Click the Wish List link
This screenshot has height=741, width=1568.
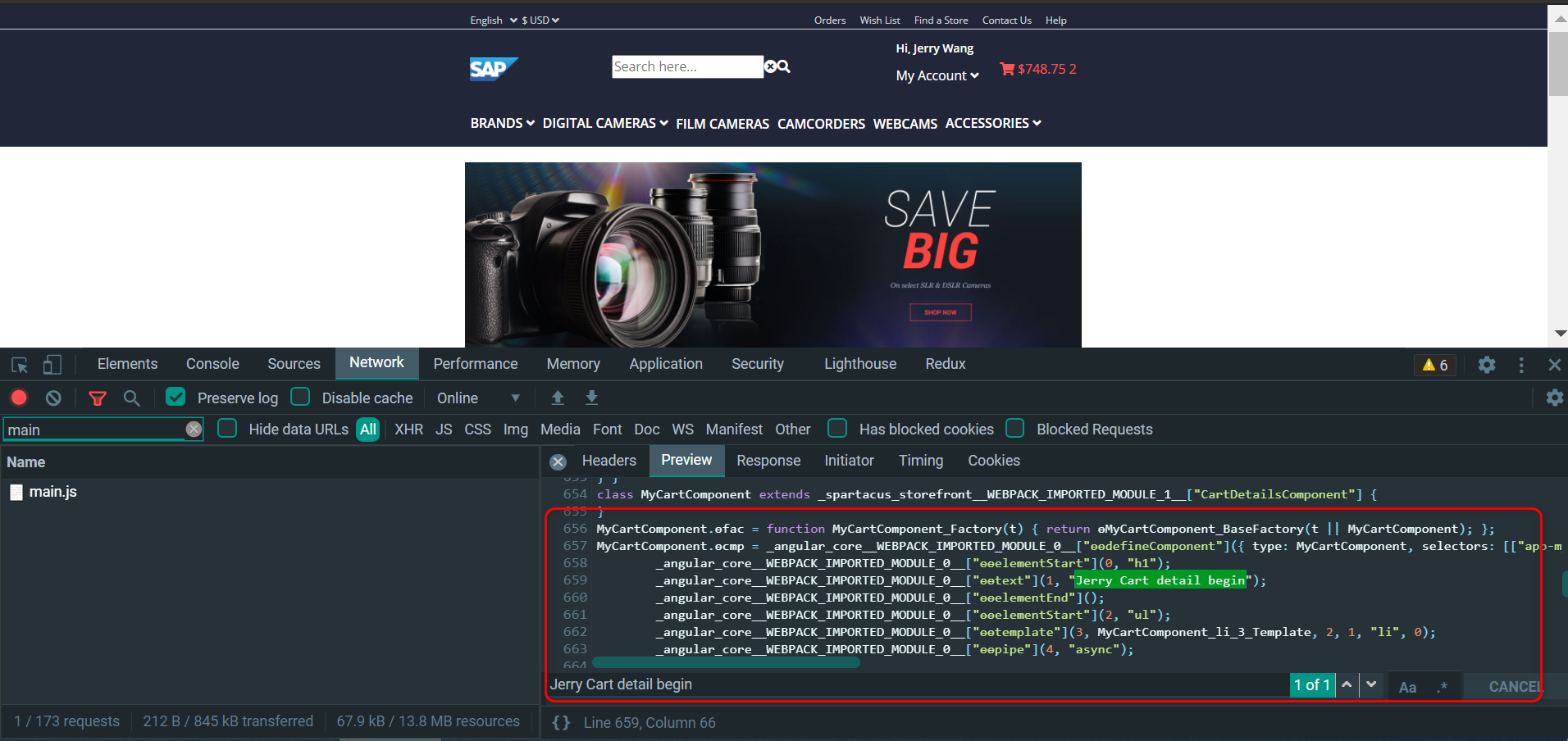(879, 20)
